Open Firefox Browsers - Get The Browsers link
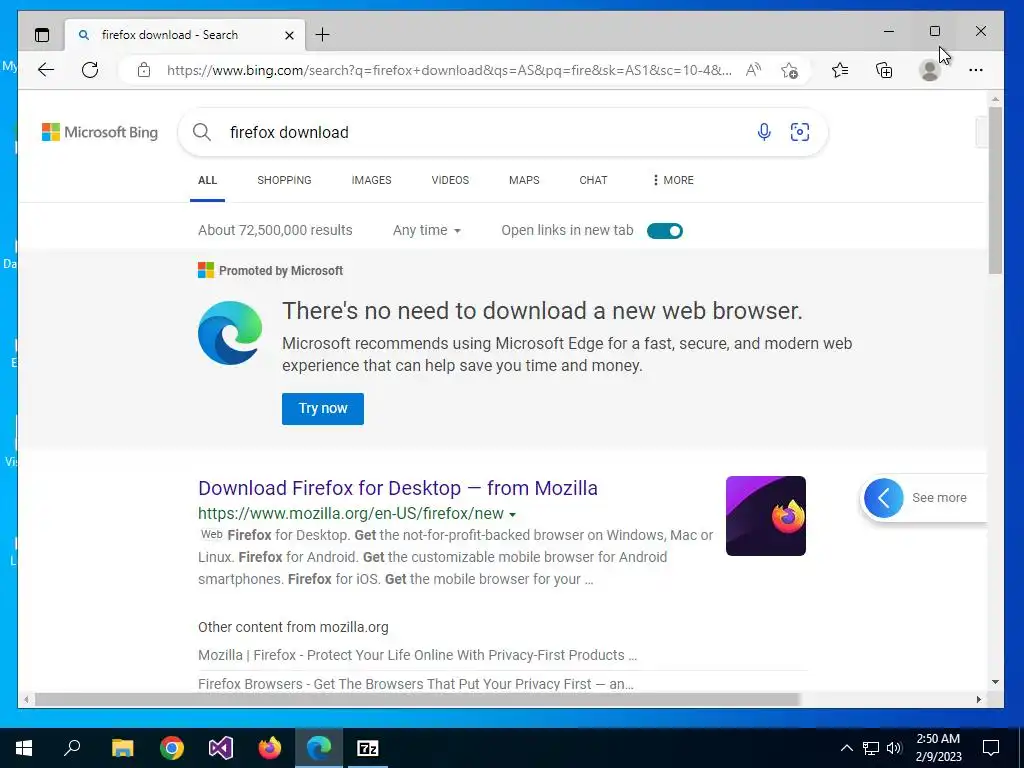 [415, 684]
